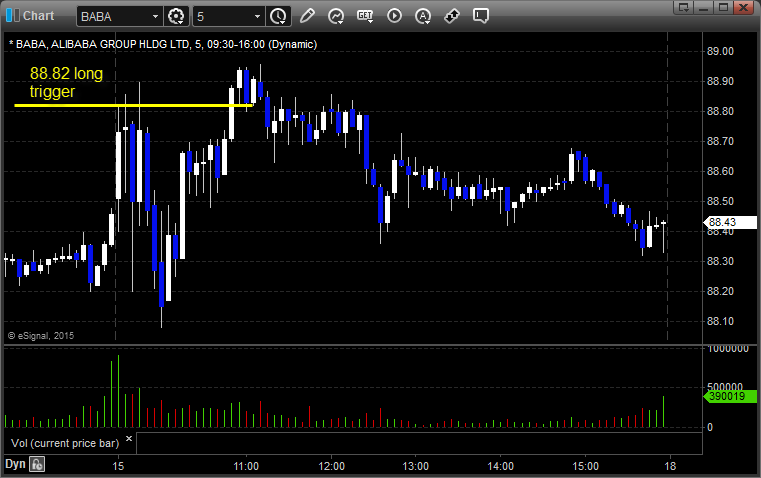Click the trade arrows icon
Screen dimensions: 761x478
tap(452, 16)
